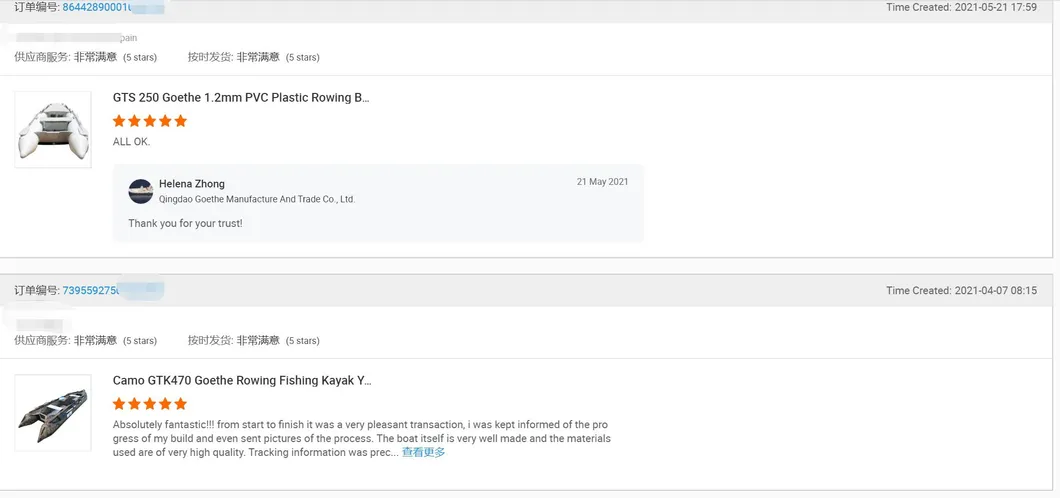Click fifth star of GTS 250 rating

180,121
